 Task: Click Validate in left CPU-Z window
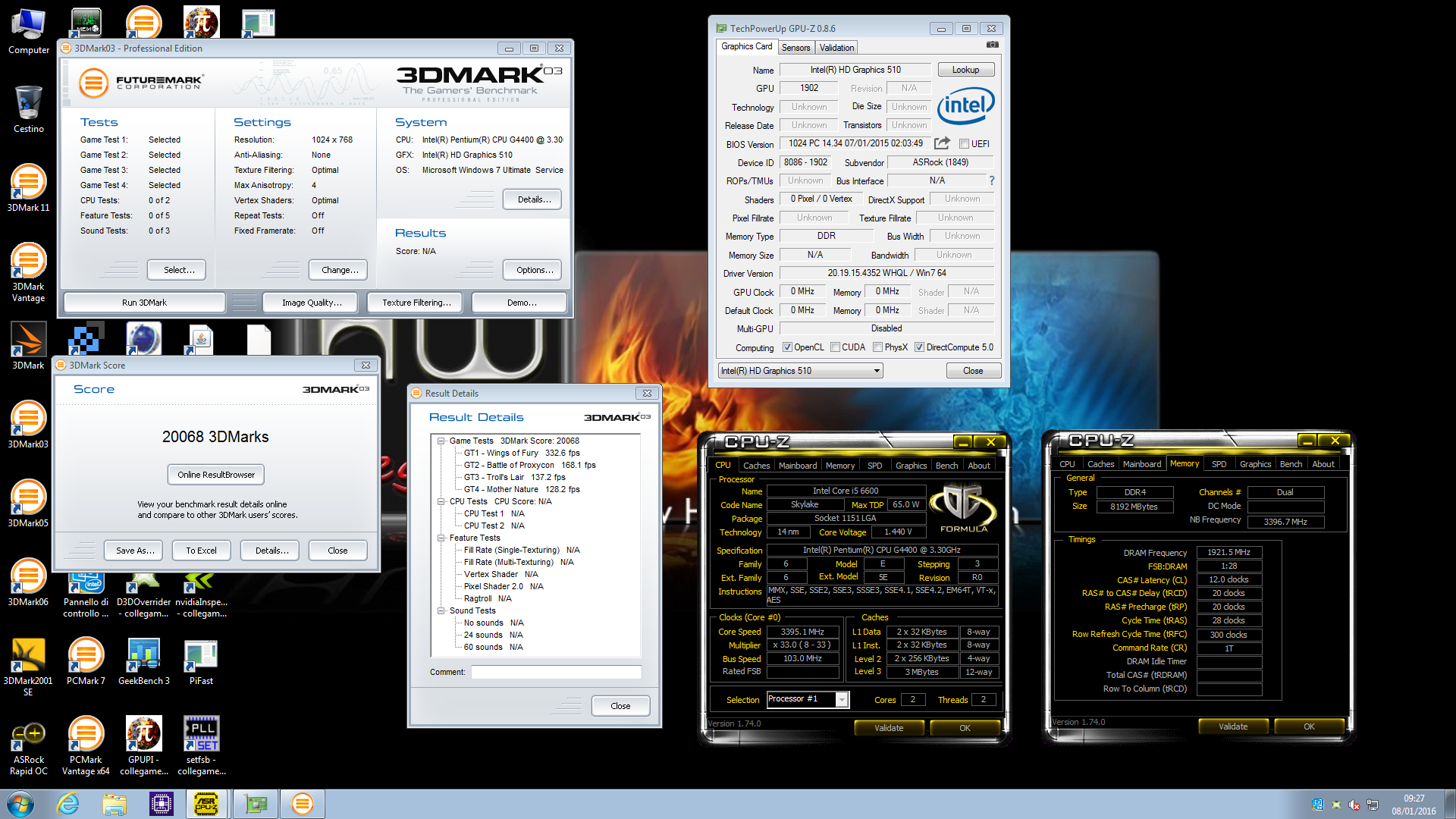coord(889,728)
